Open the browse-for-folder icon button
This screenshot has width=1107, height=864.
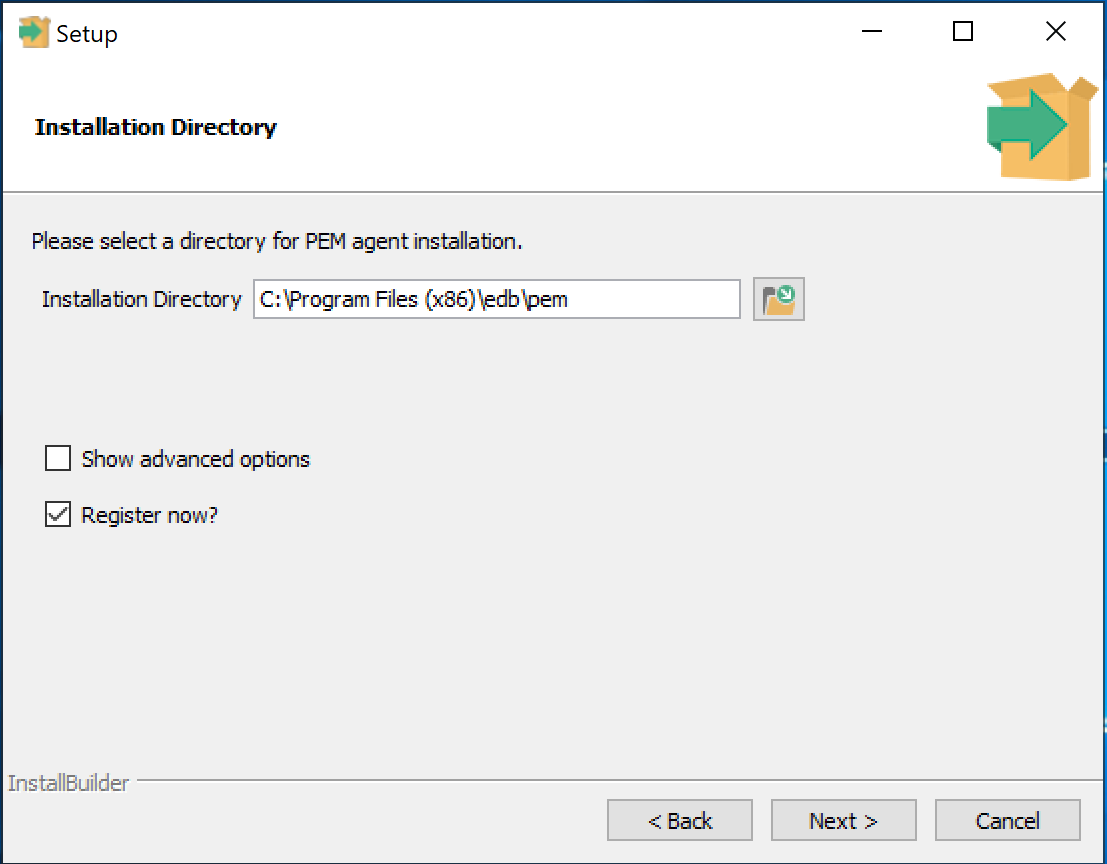click(x=779, y=299)
